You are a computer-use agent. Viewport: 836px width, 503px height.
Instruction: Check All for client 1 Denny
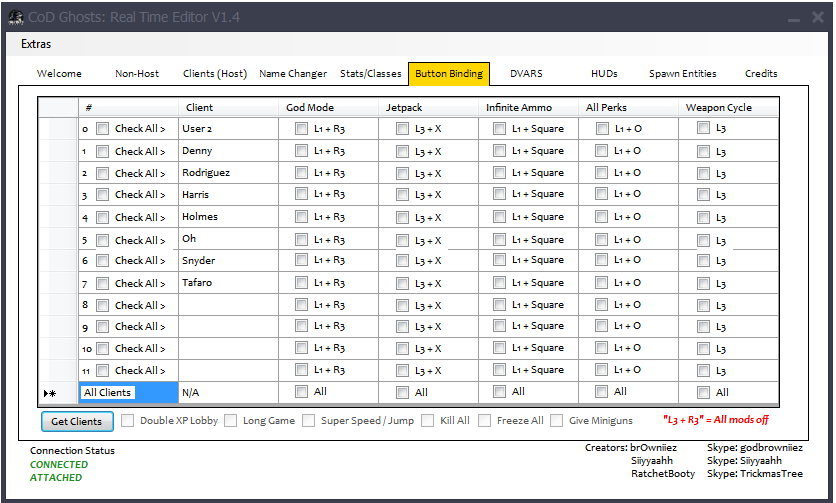[x=102, y=151]
